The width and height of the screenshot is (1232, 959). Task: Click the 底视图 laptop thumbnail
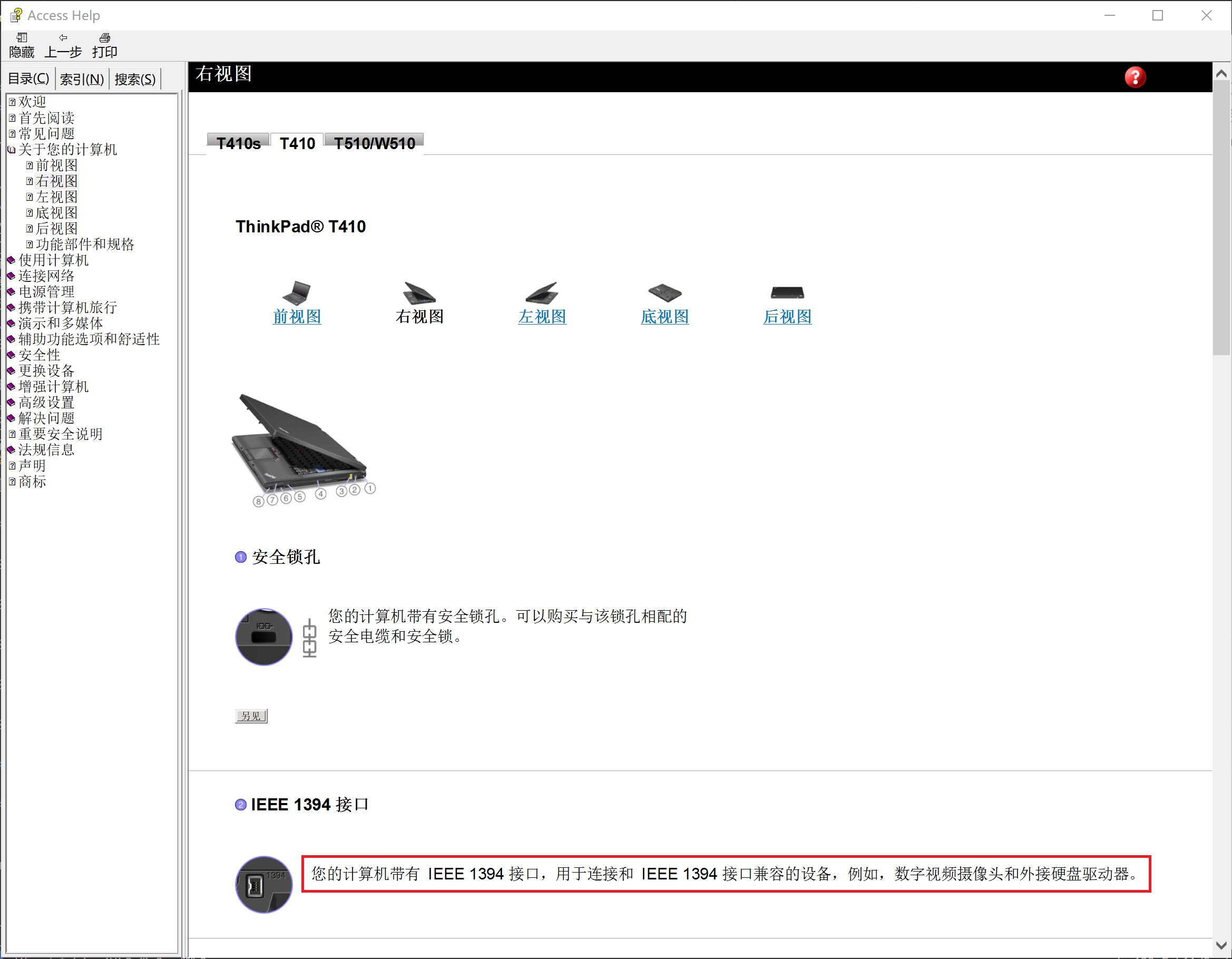coord(664,292)
